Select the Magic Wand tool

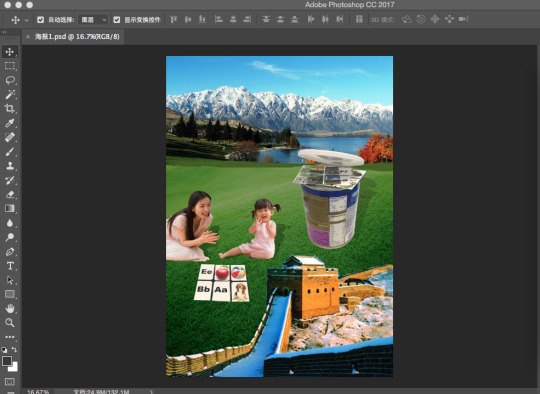(x=10, y=94)
